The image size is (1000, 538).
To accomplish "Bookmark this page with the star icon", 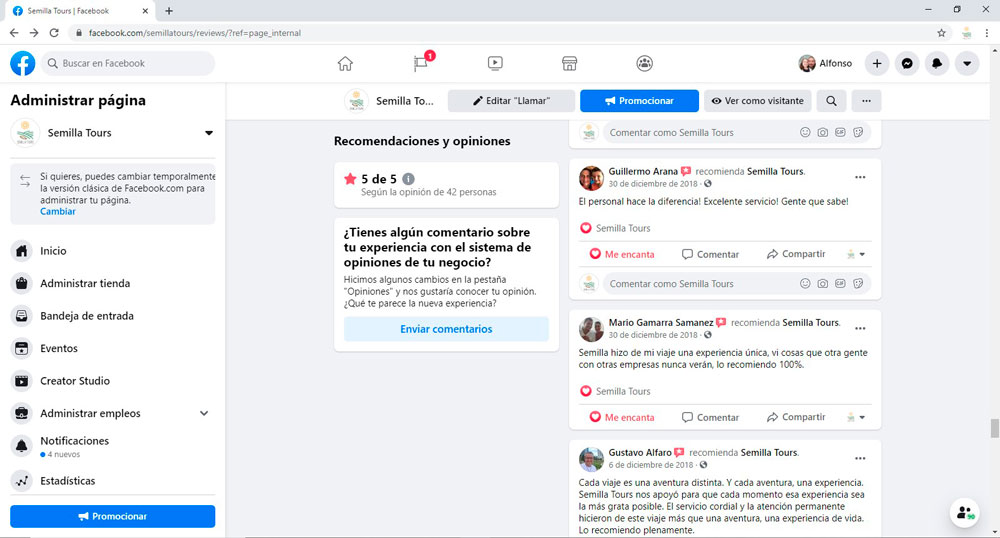I will click(941, 33).
